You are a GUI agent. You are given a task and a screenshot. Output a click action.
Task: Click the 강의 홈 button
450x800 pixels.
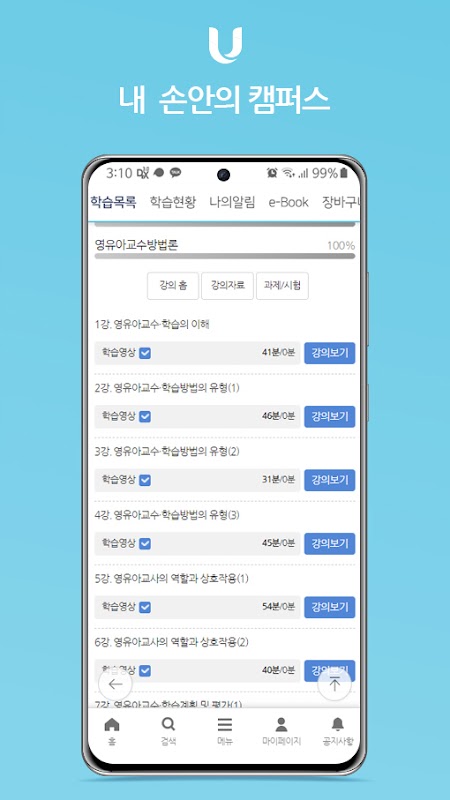coord(173,286)
